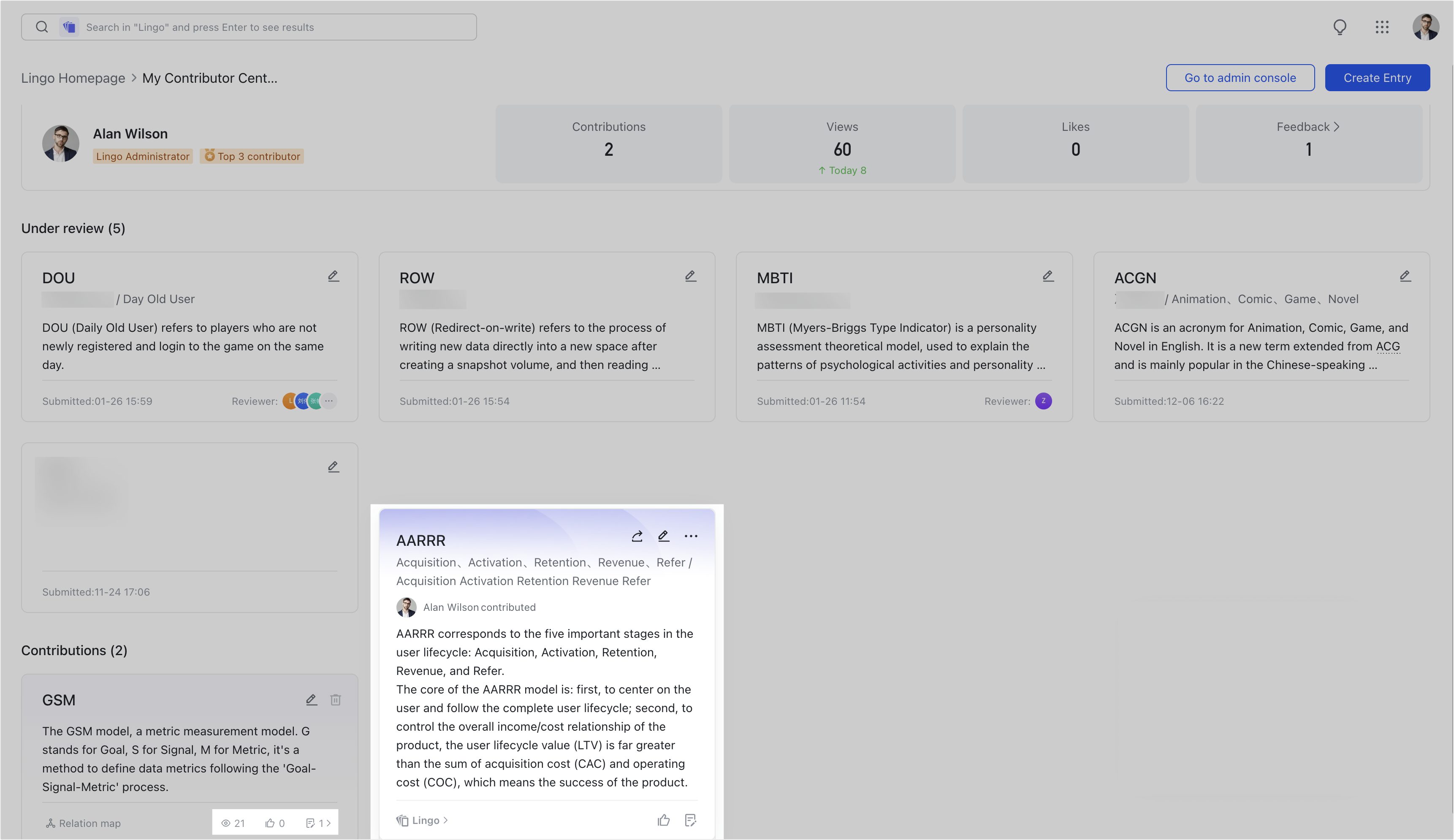
Task: Click the feedback note icon on the AARRR card
Action: coord(691,820)
